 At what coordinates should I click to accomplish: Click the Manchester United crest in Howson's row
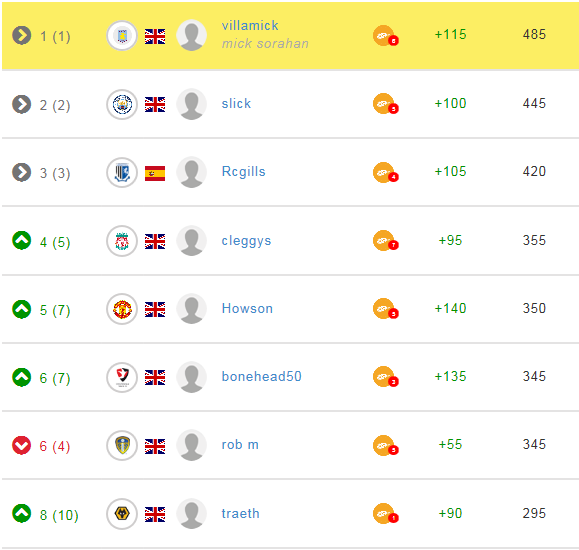point(122,309)
